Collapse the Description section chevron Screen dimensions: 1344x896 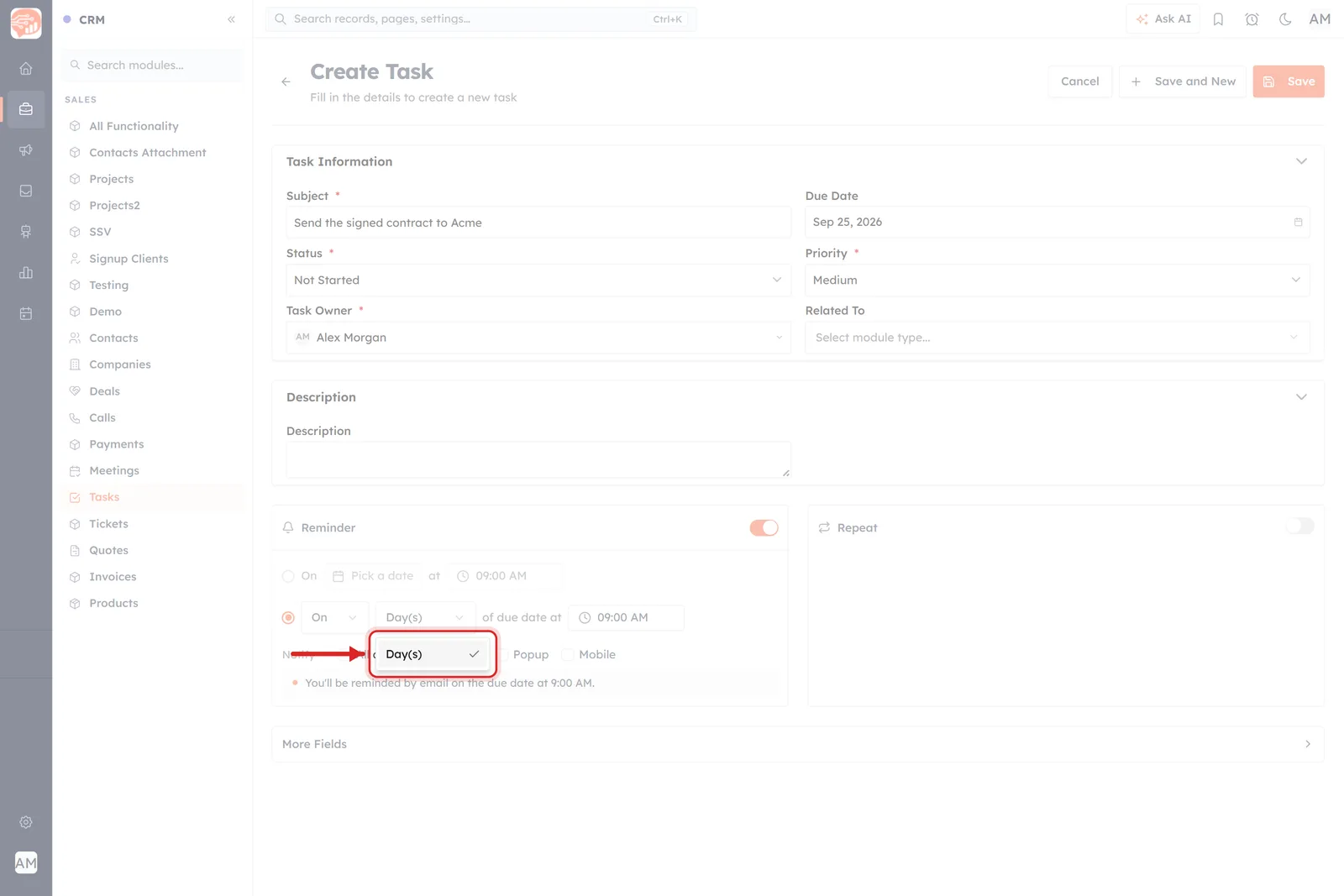point(1301,397)
